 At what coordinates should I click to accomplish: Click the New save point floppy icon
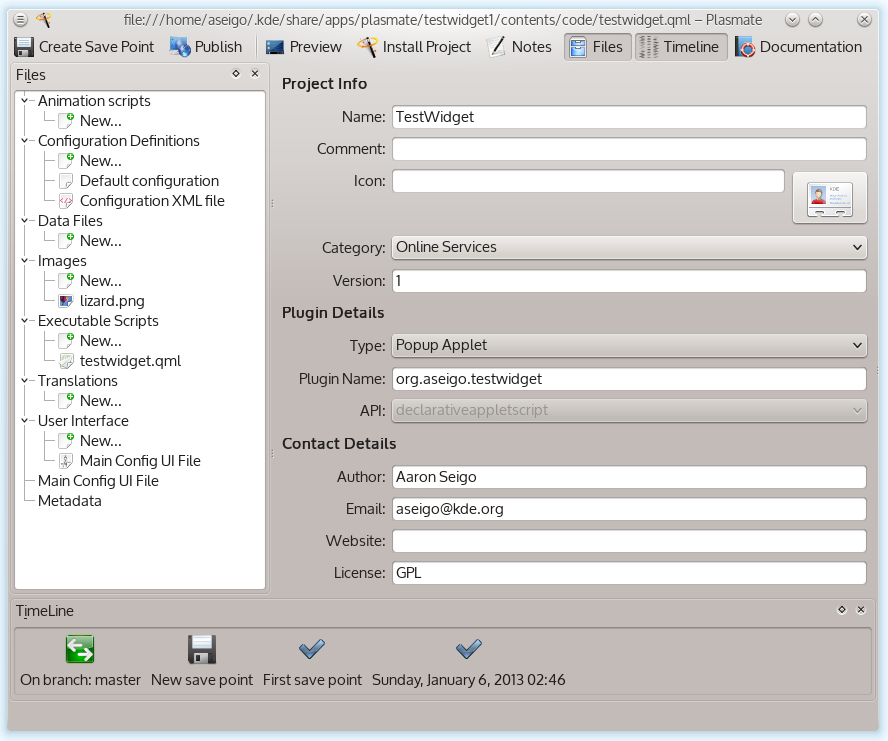[202, 650]
